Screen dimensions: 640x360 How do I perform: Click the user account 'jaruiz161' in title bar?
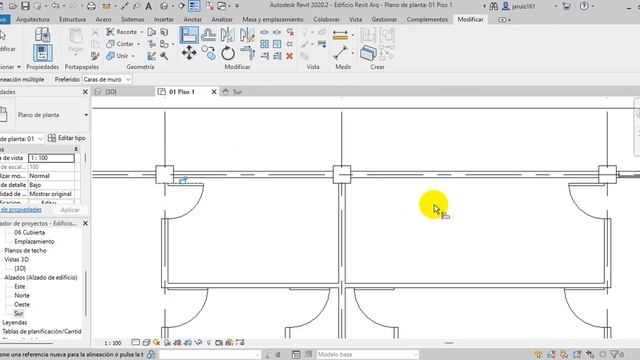[523, 6]
